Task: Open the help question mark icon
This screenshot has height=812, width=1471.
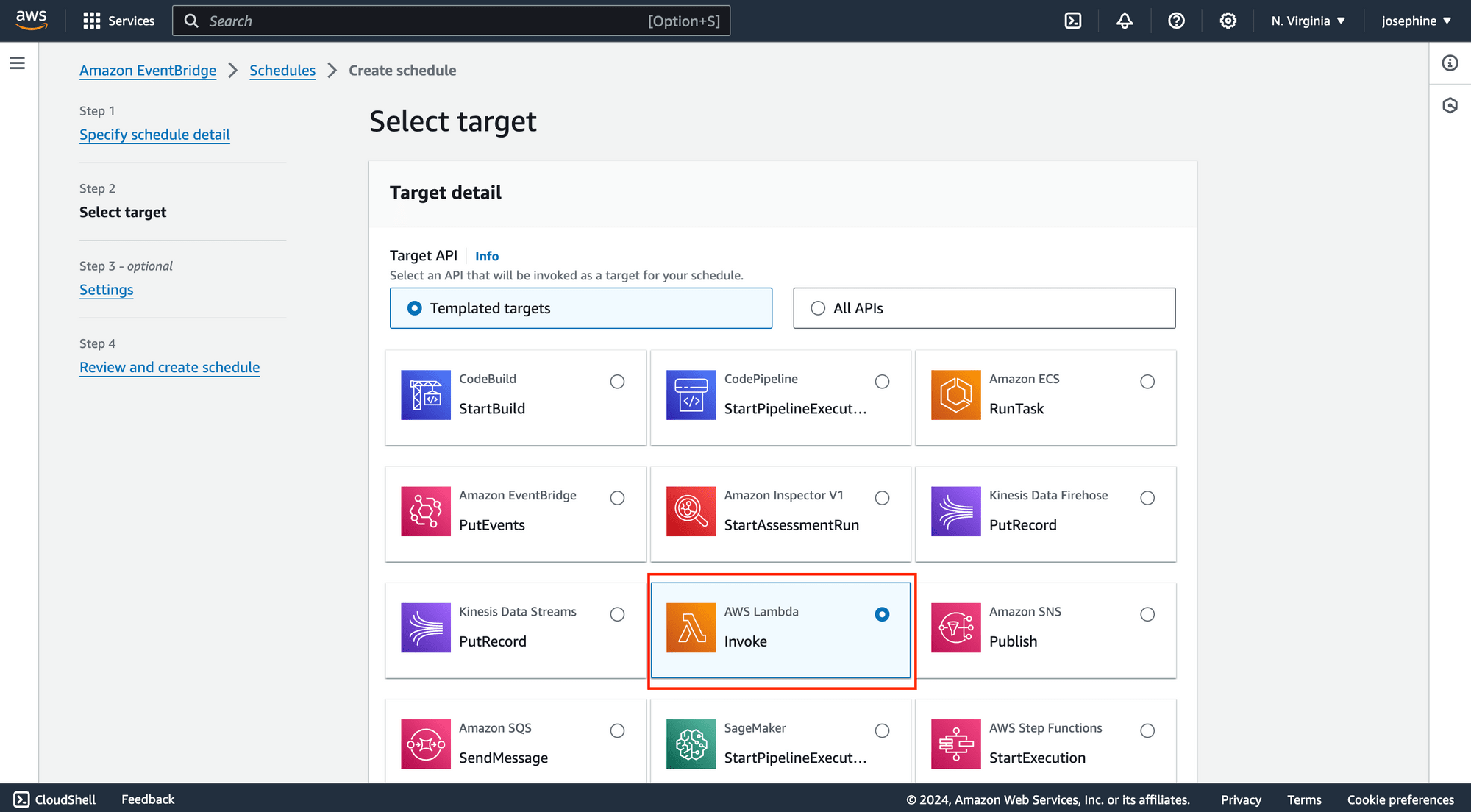Action: tap(1176, 21)
